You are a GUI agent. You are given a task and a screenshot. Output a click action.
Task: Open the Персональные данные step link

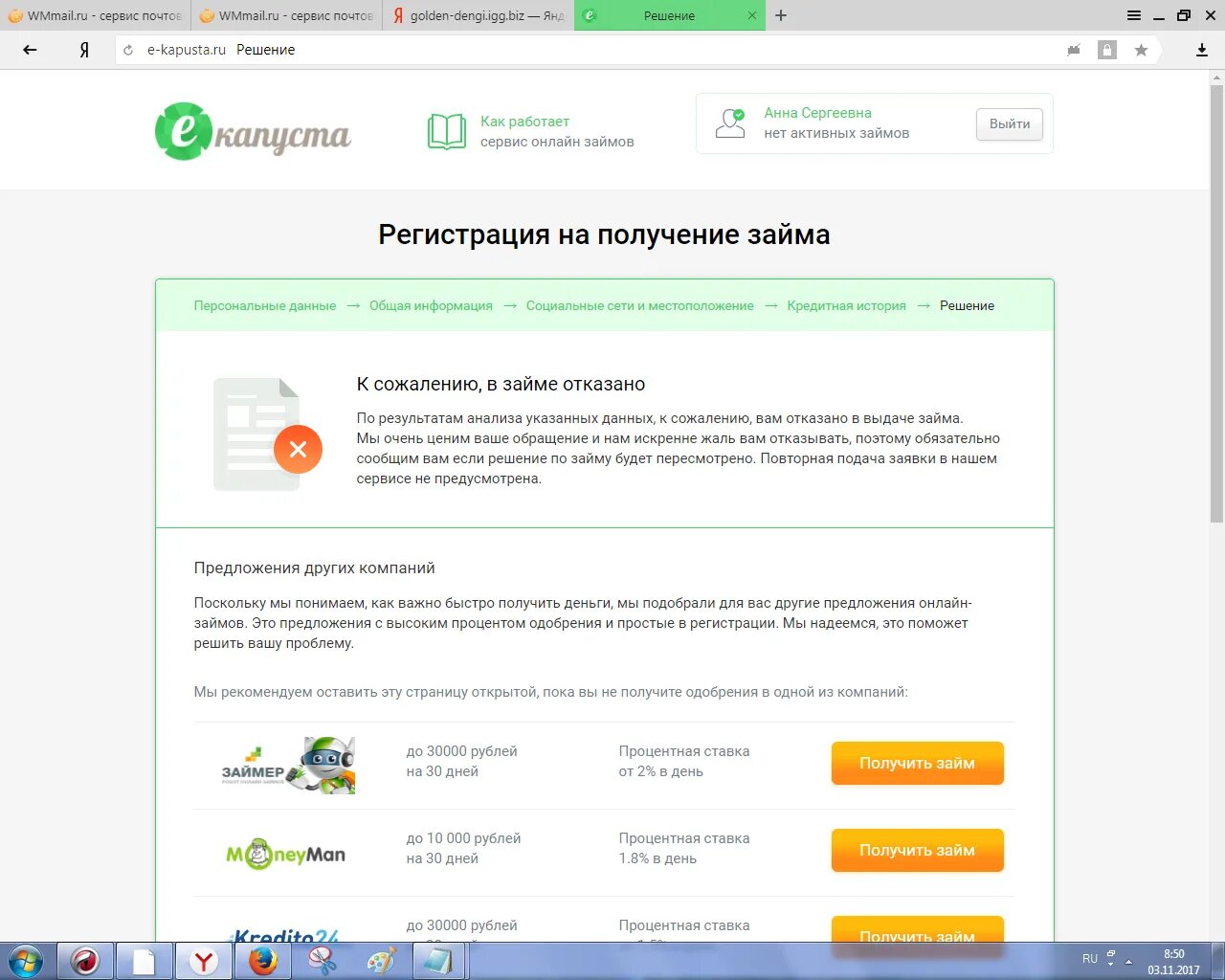264,305
